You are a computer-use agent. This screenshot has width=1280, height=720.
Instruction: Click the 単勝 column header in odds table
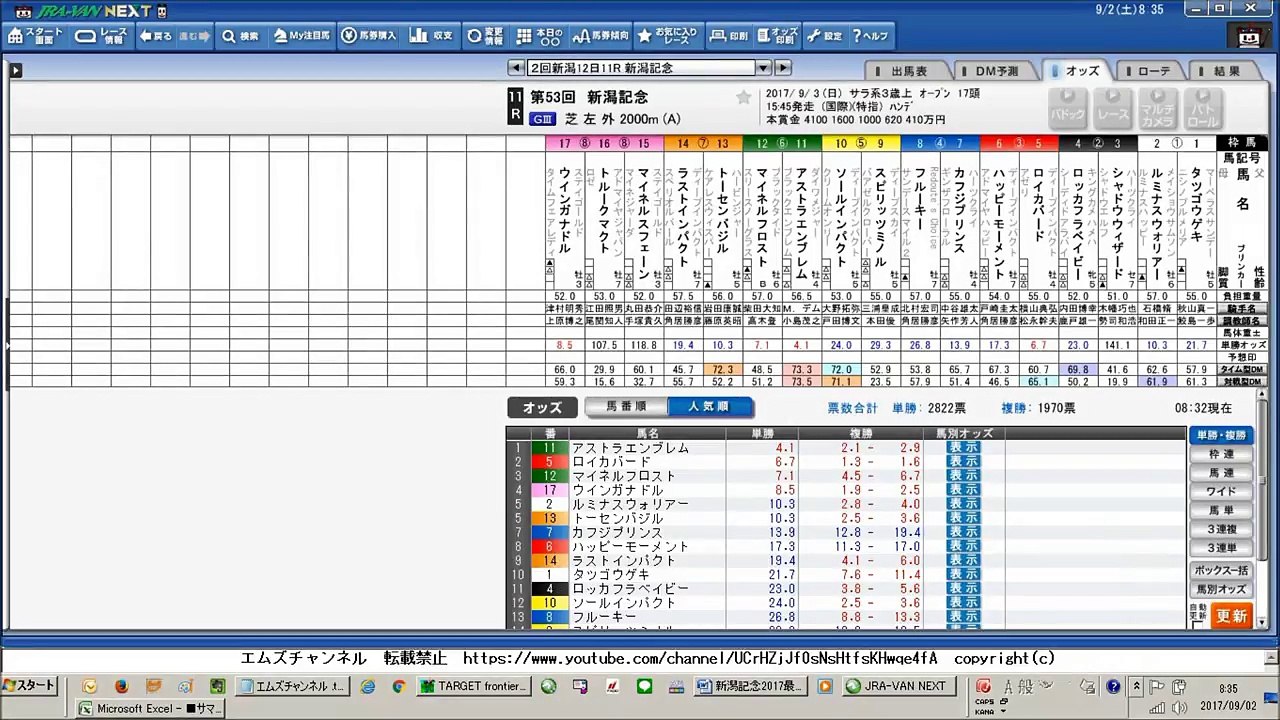(762, 433)
